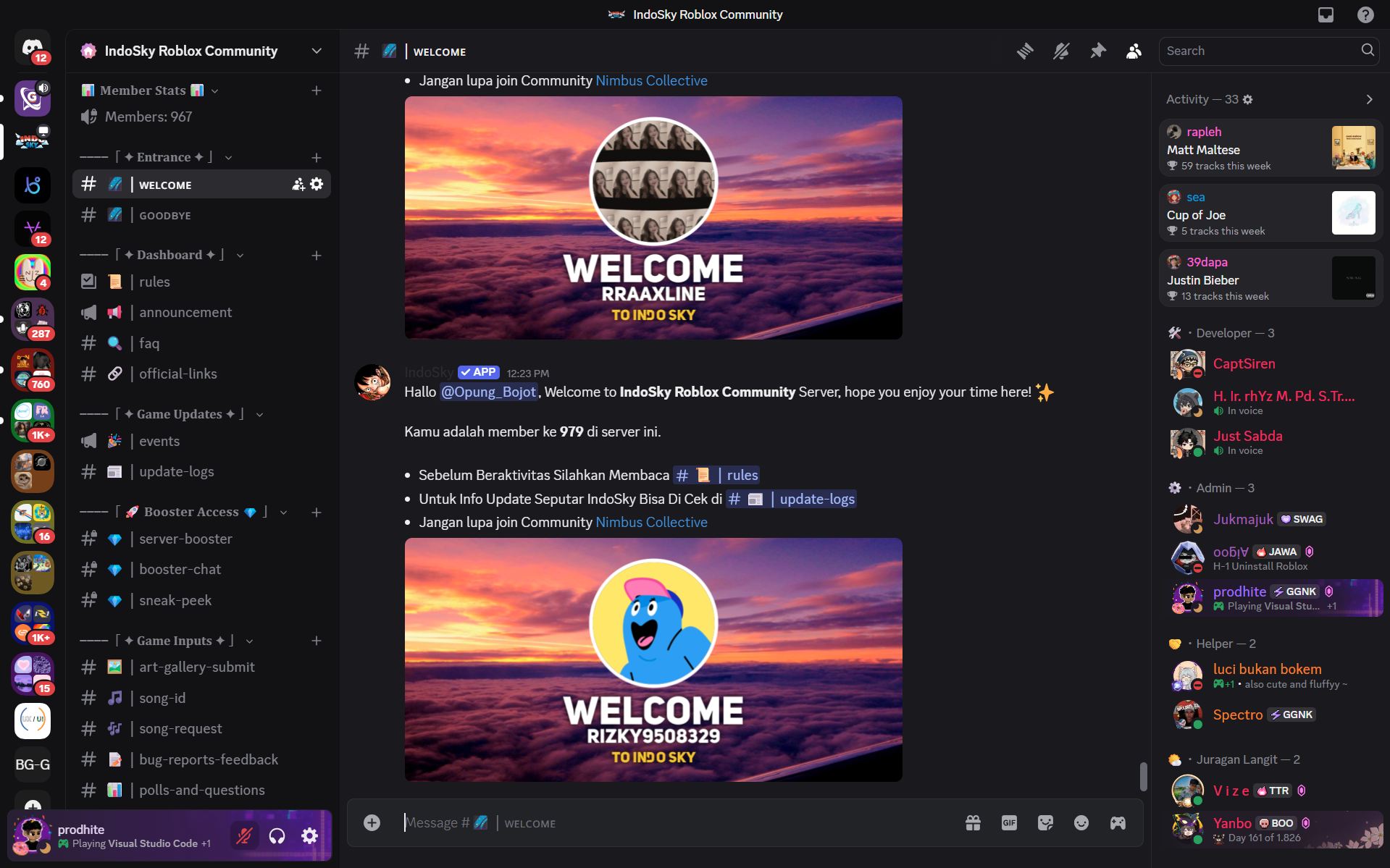This screenshot has height=868, width=1390.
Task: Open the welcome channel's edit settings gear
Action: (317, 184)
